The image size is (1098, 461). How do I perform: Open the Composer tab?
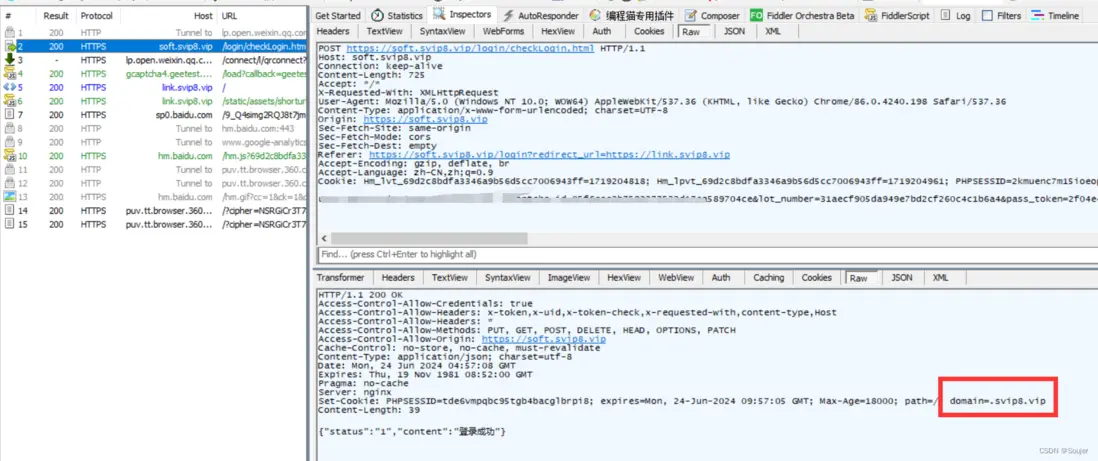711,15
